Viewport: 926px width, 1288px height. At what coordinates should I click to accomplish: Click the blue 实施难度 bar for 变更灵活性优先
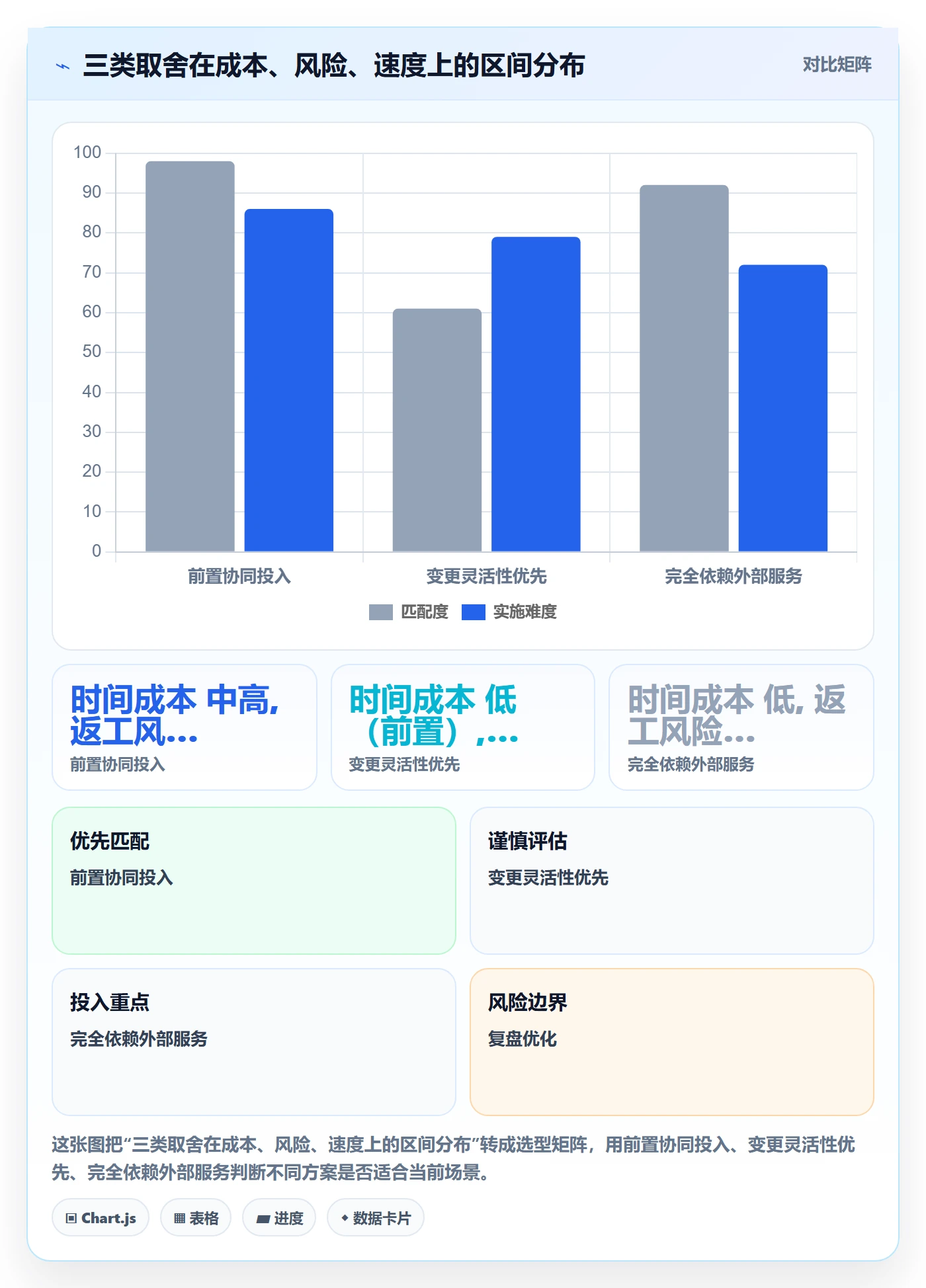click(536, 394)
